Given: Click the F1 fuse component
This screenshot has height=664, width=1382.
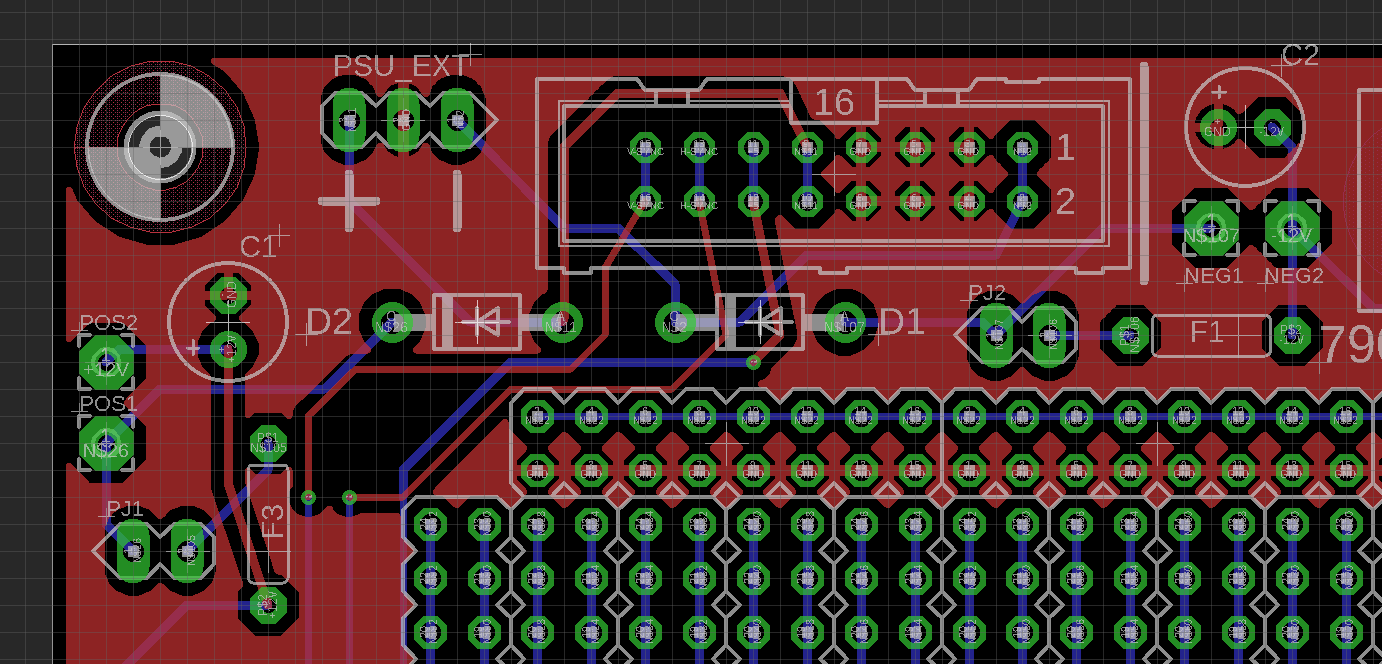Looking at the screenshot, I should click(x=1211, y=335).
